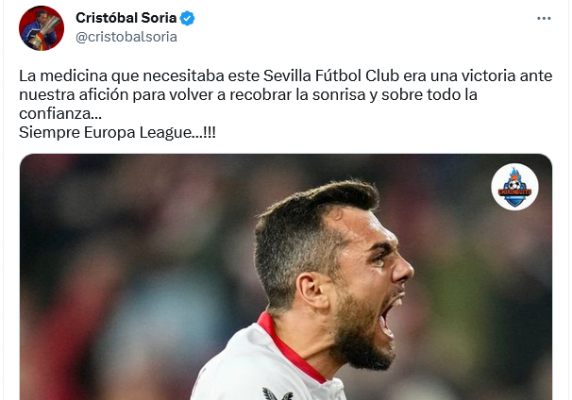Click Cristóbal Soria's profile avatar
This screenshot has width=572, height=400.
click(42, 28)
